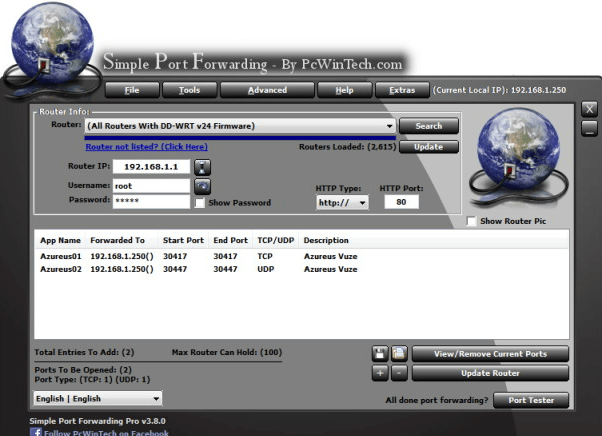The image size is (602, 436).
Task: Click Router not listed? link
Action: tap(146, 147)
